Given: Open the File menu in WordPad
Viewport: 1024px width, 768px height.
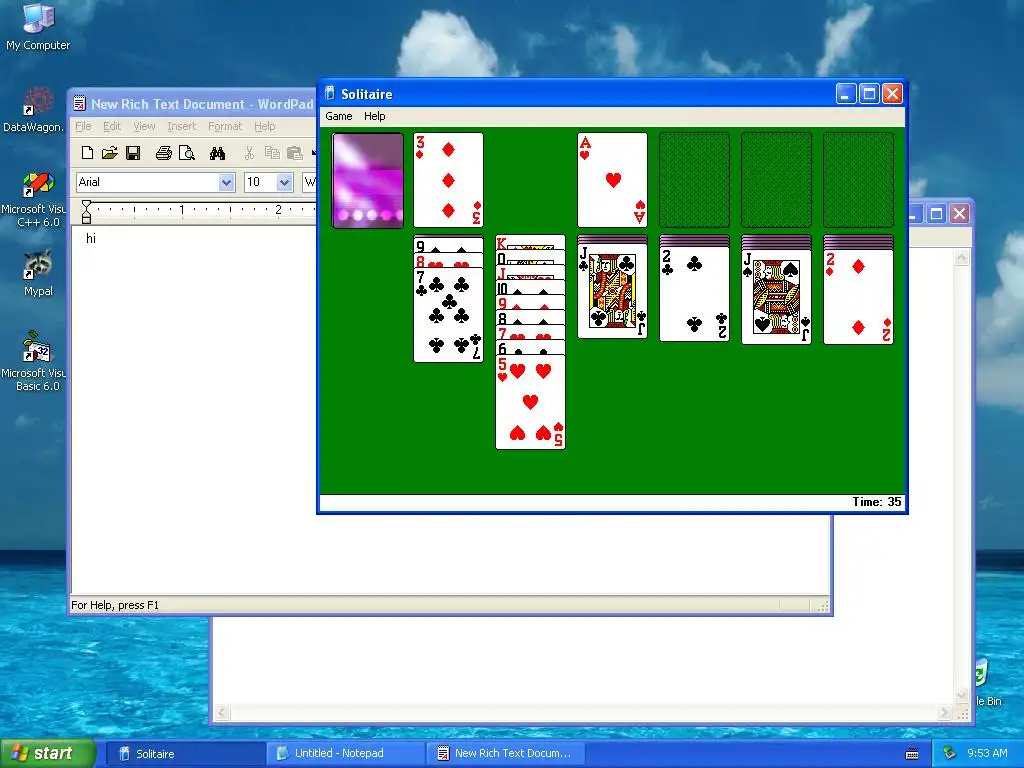Looking at the screenshot, I should point(83,126).
